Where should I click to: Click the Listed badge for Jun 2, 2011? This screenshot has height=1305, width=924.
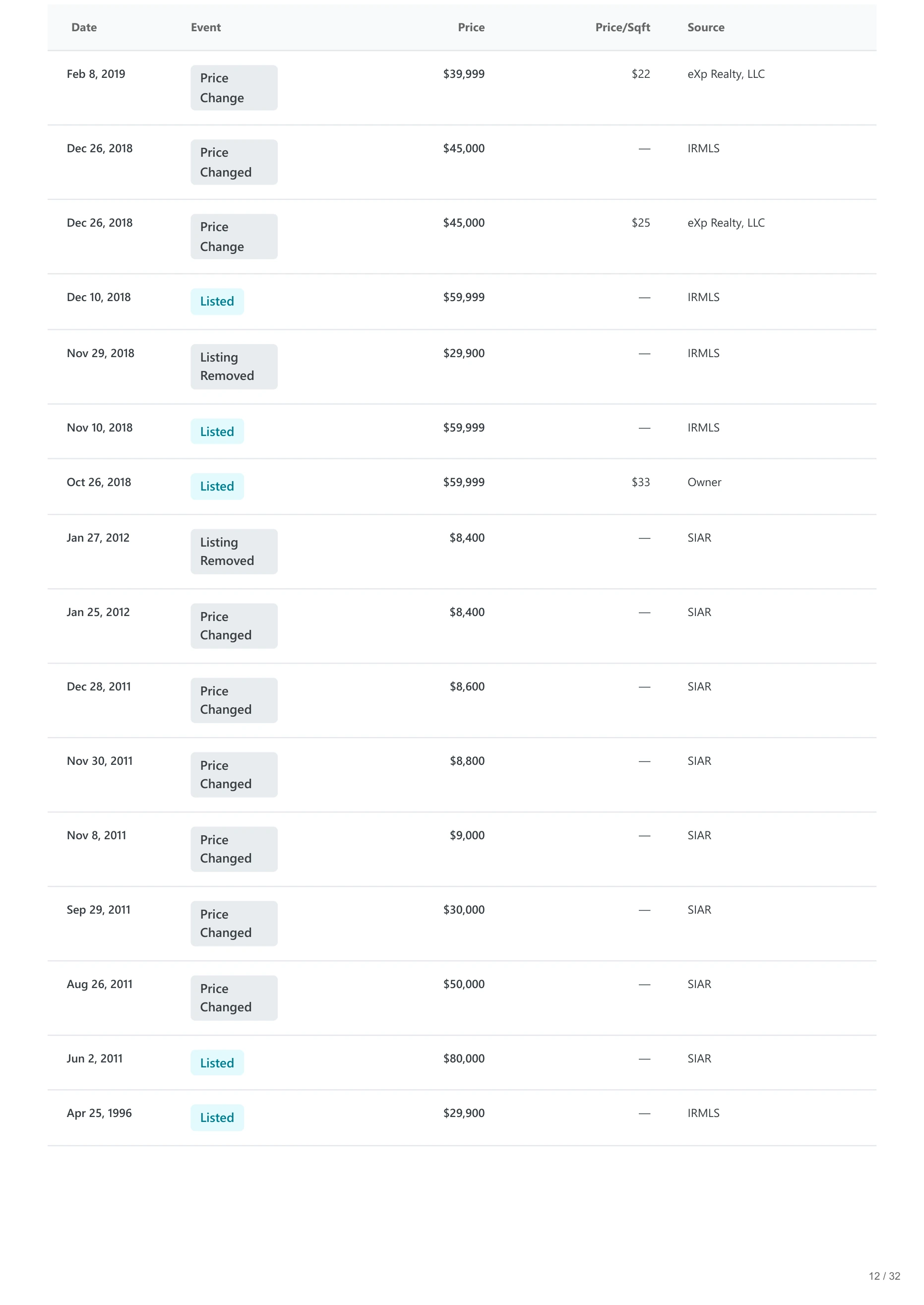click(x=217, y=1062)
